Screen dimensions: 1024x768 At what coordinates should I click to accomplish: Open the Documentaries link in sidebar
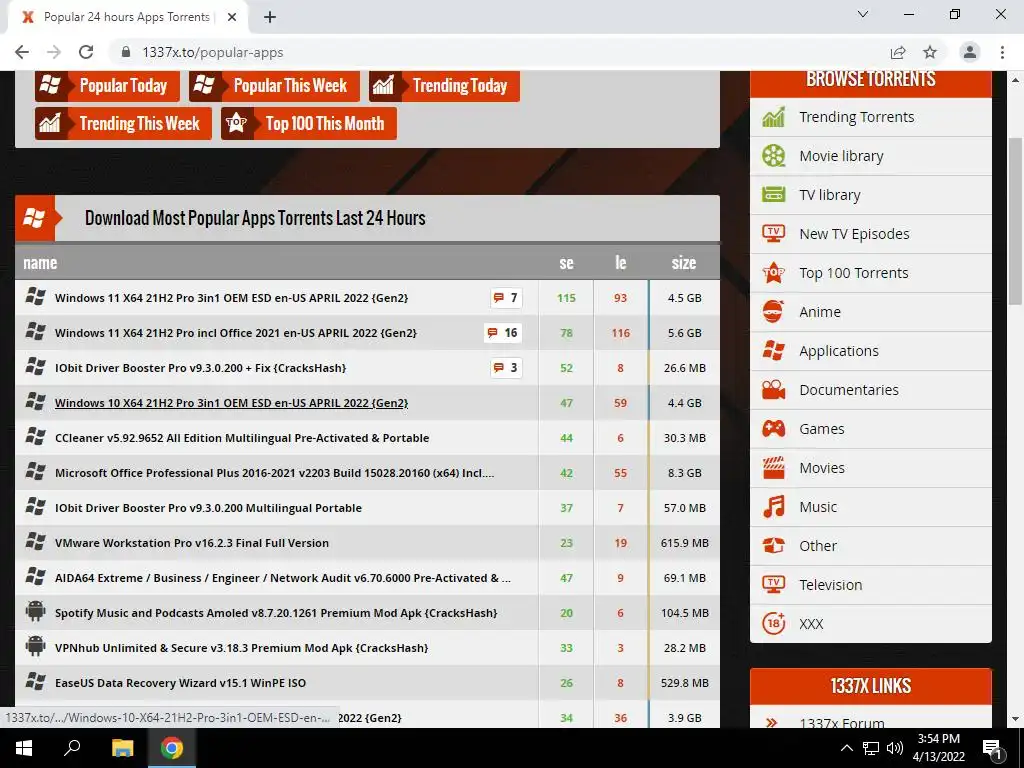point(849,390)
